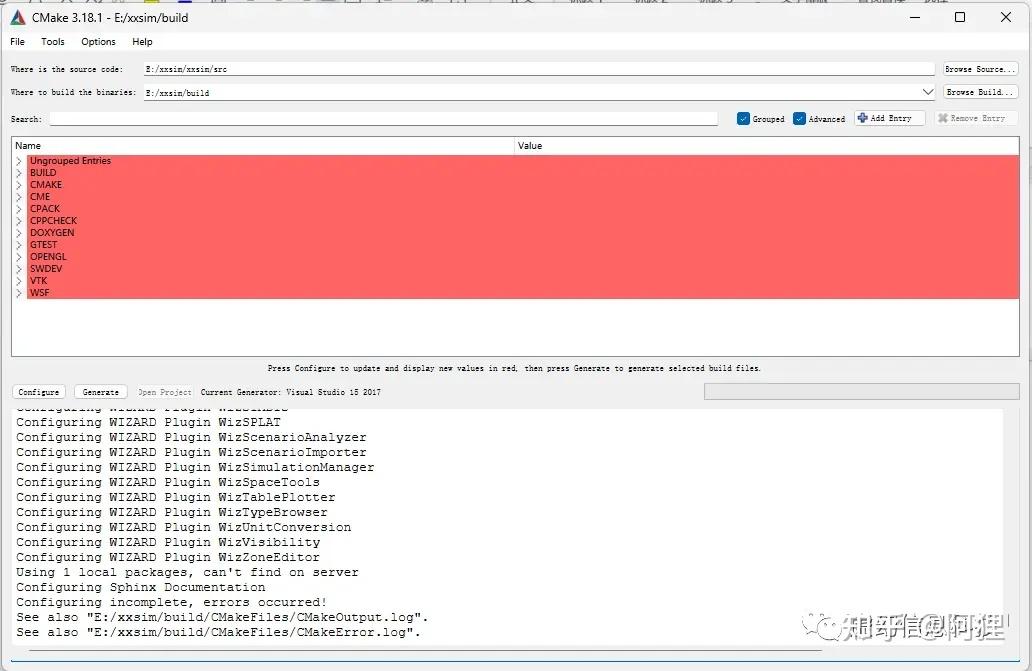Click the CMakeError.log output line
The width and height of the screenshot is (1032, 671).
(219, 632)
